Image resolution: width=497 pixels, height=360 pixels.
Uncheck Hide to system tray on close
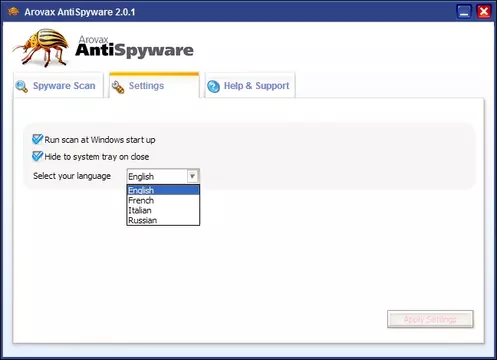coord(37,156)
